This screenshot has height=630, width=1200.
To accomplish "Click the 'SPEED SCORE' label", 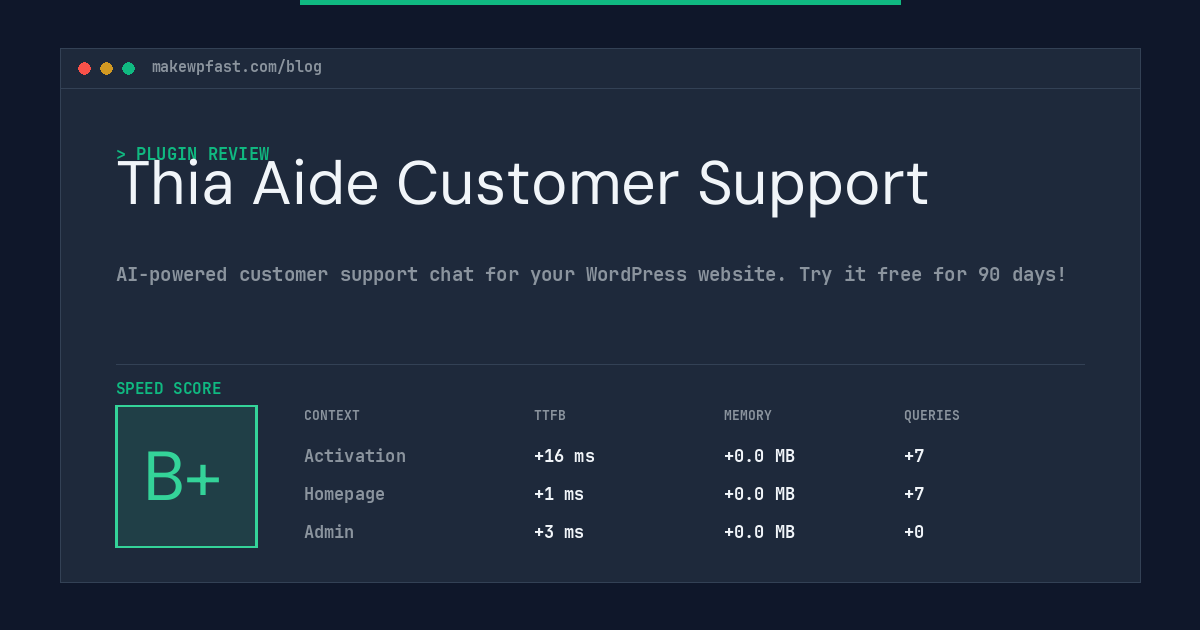I will (x=169, y=389).
